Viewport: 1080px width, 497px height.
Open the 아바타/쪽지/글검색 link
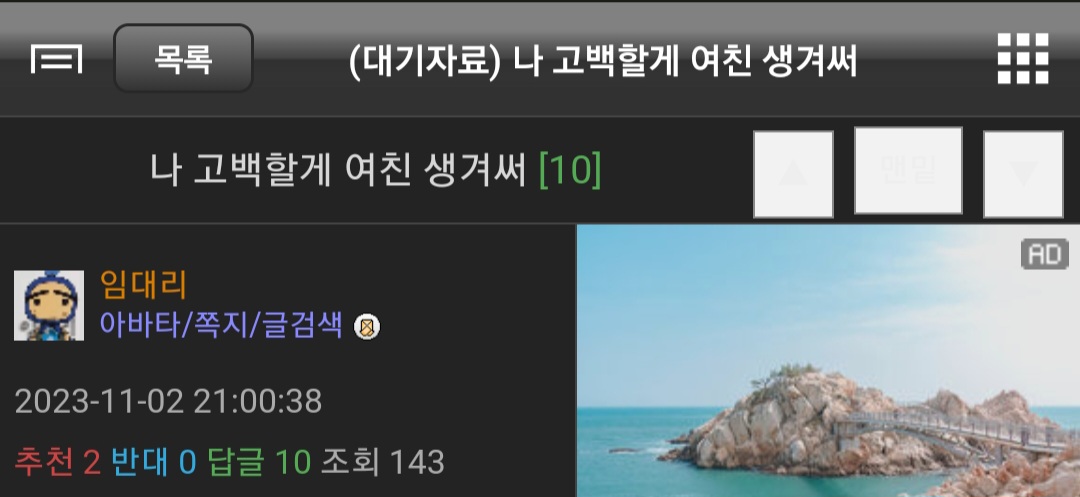pos(221,325)
